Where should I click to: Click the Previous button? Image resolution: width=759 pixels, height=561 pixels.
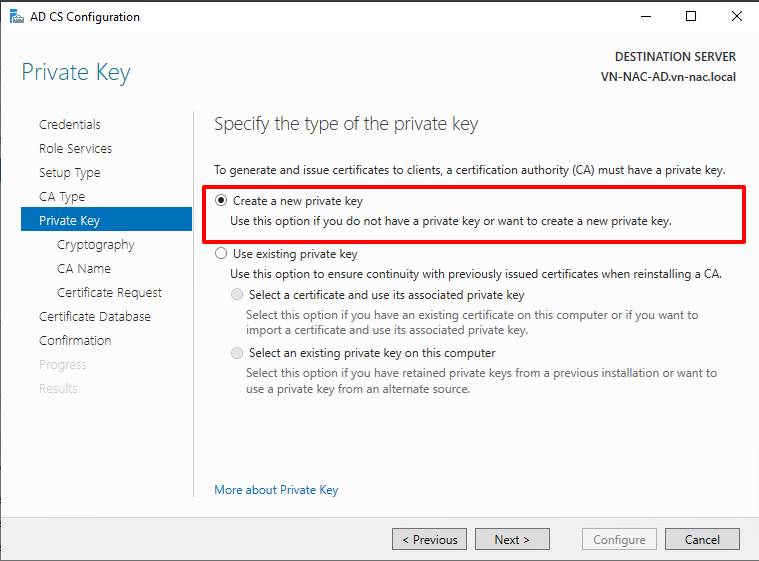pyautogui.click(x=429, y=539)
